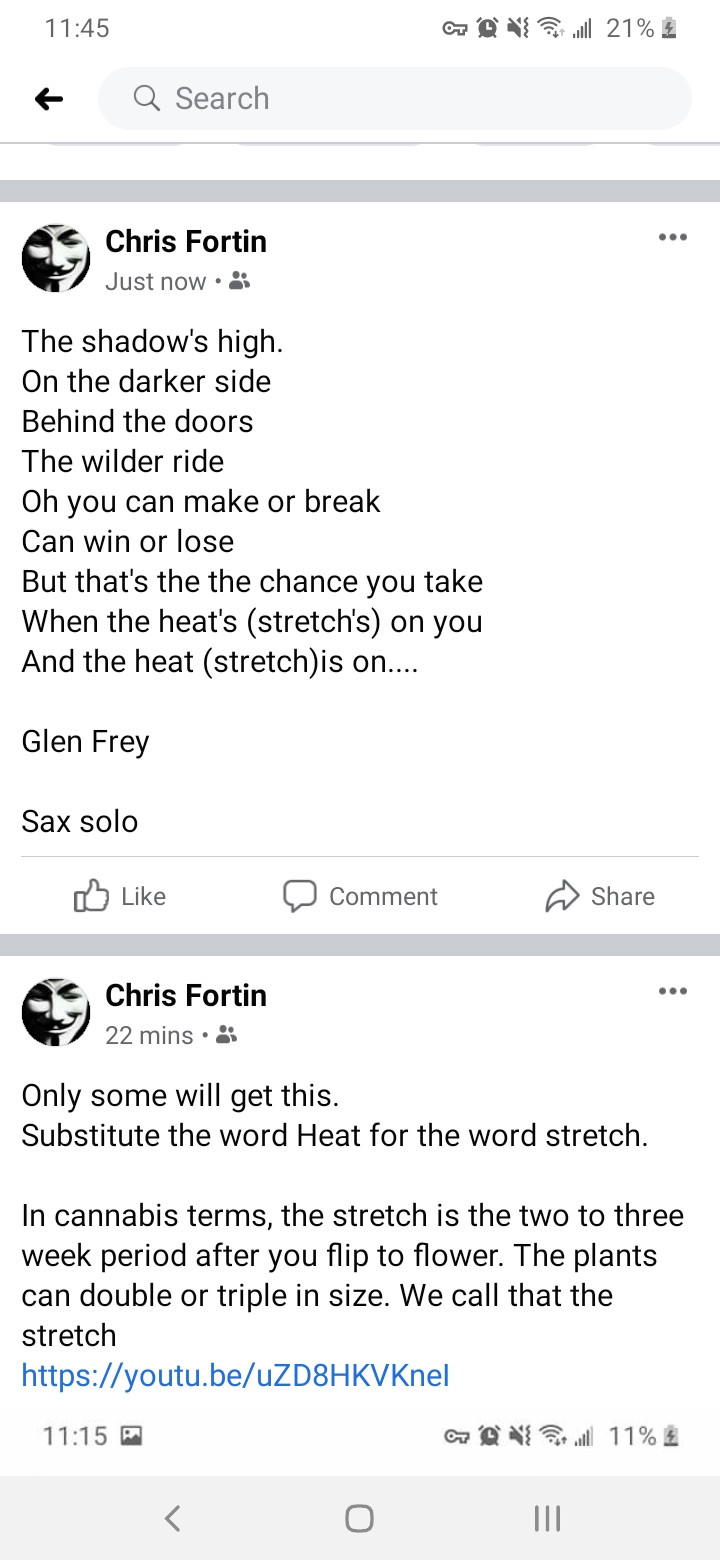Open Chris Fortin's profile from first post
The image size is (720, 1560).
pyautogui.click(x=186, y=241)
